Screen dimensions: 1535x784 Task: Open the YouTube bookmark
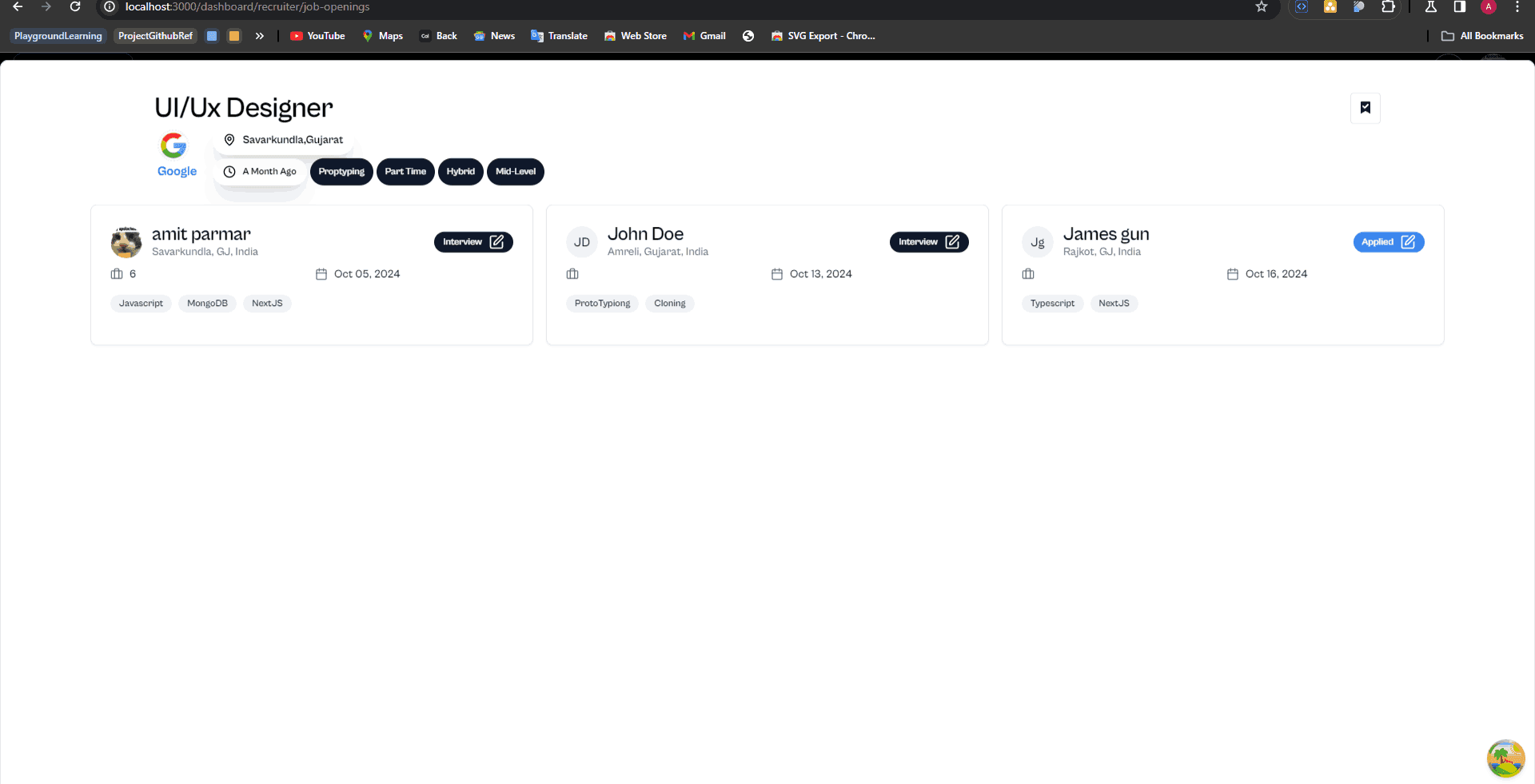point(318,36)
